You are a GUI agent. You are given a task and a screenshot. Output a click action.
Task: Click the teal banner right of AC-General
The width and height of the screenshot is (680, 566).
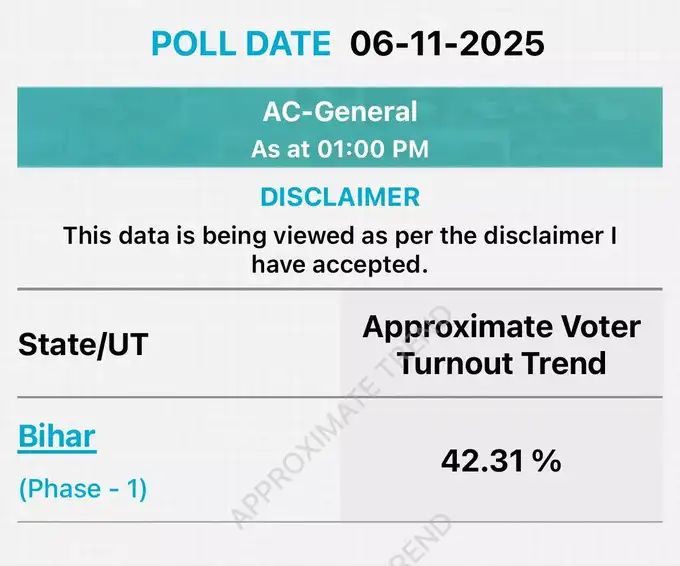560,127
